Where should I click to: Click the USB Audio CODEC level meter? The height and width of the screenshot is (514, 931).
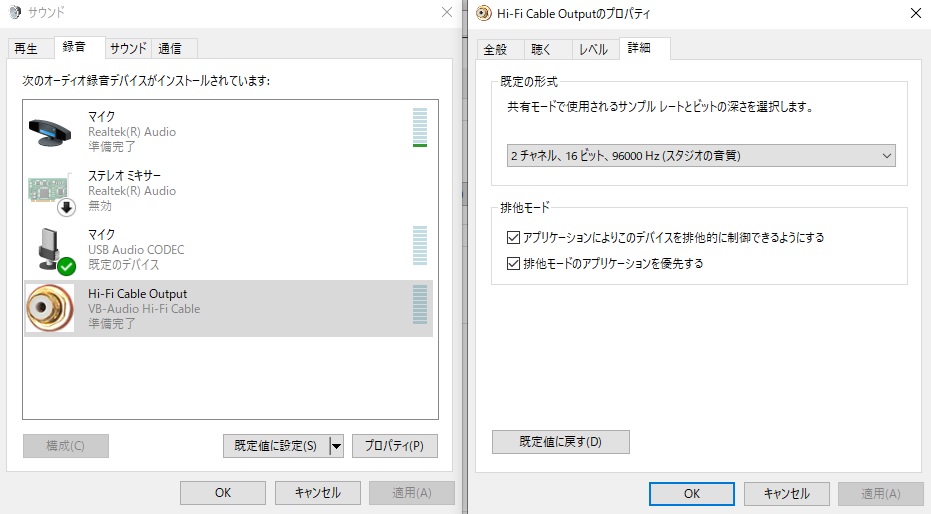point(420,245)
